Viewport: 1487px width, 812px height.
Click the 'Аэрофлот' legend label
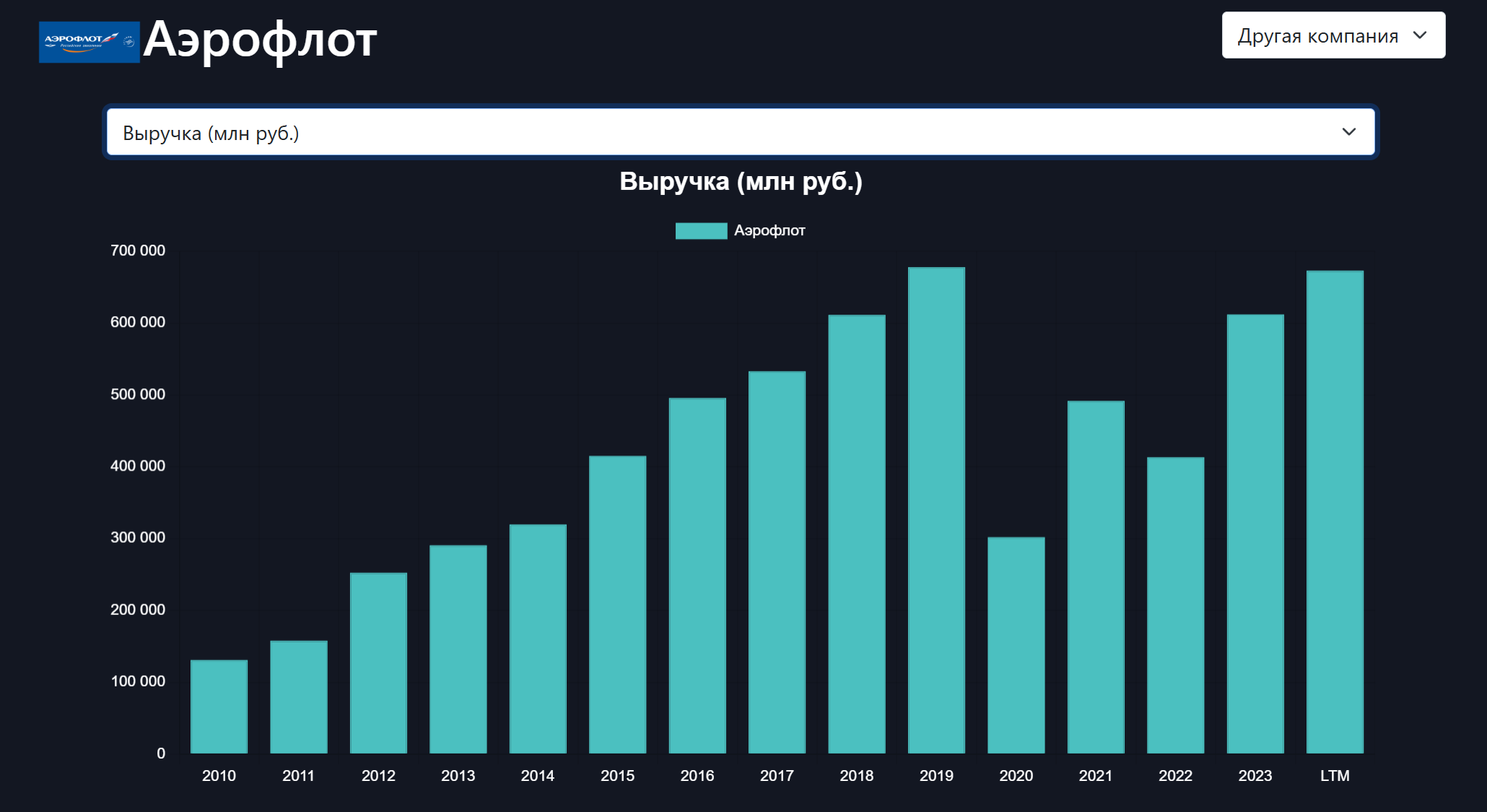(769, 230)
